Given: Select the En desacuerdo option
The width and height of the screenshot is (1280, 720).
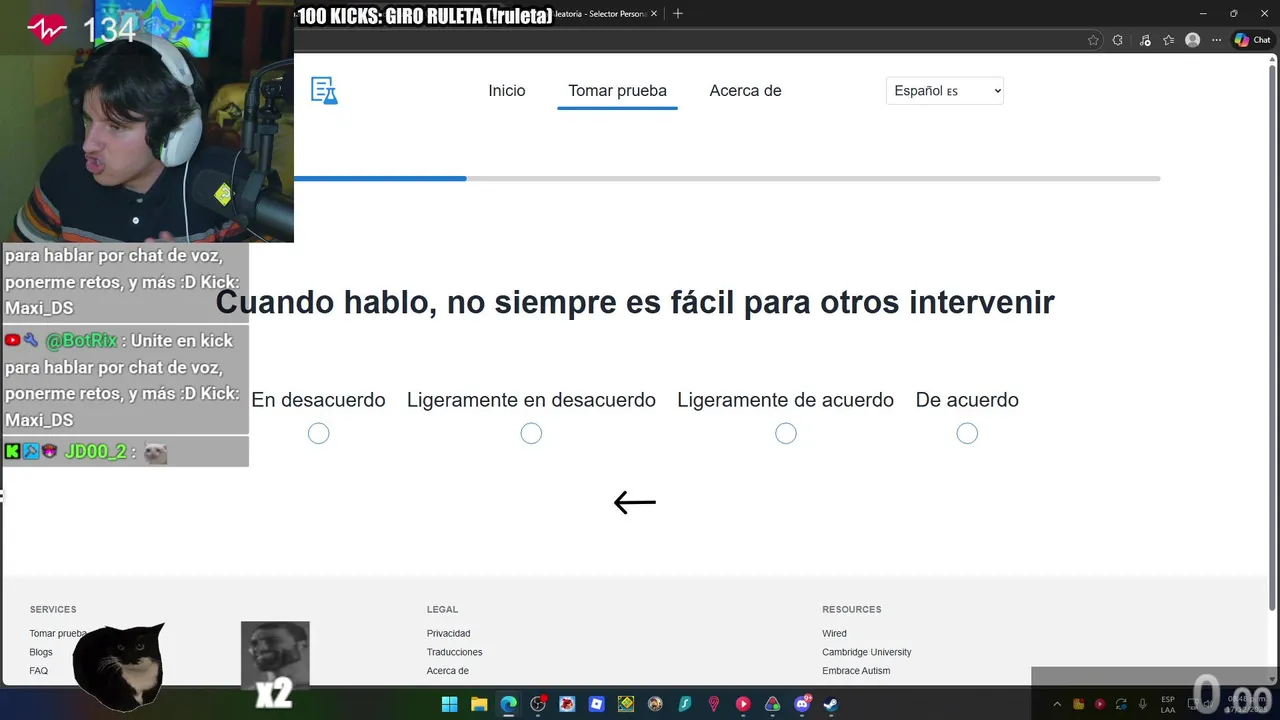Looking at the screenshot, I should point(318,433).
